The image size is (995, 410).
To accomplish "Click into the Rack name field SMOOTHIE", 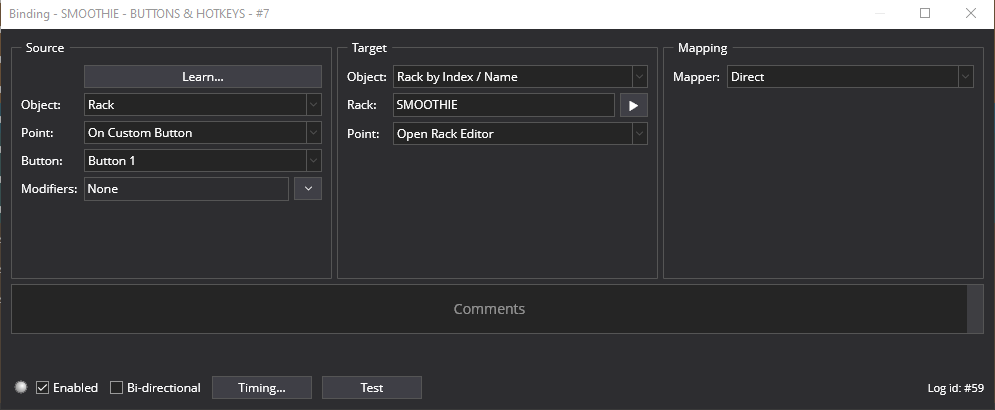I will (503, 105).
